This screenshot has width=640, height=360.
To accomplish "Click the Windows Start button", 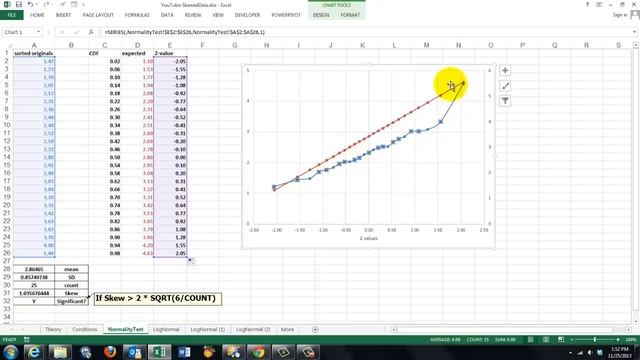I will (x=10, y=352).
